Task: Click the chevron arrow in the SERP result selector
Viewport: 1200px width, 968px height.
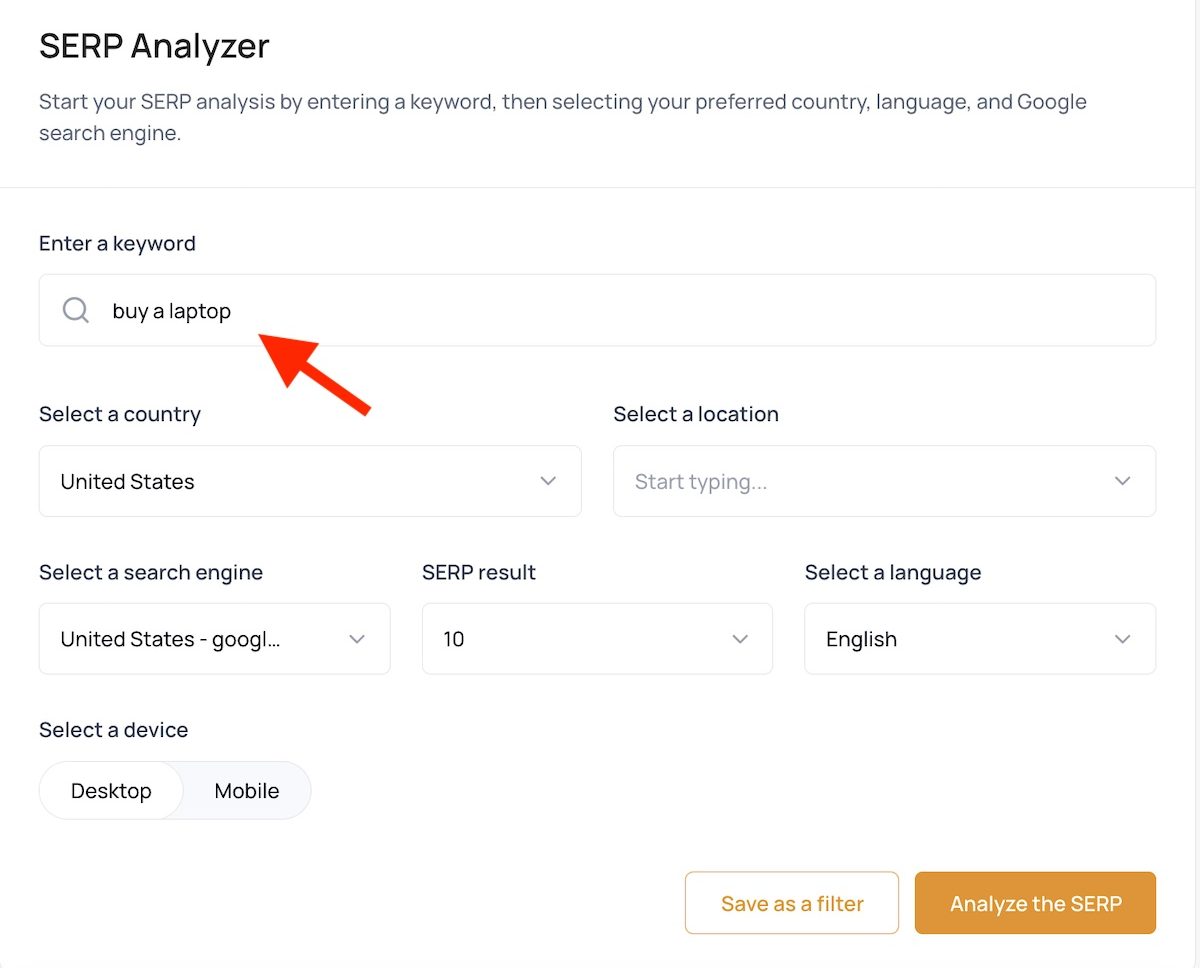Action: coord(740,639)
